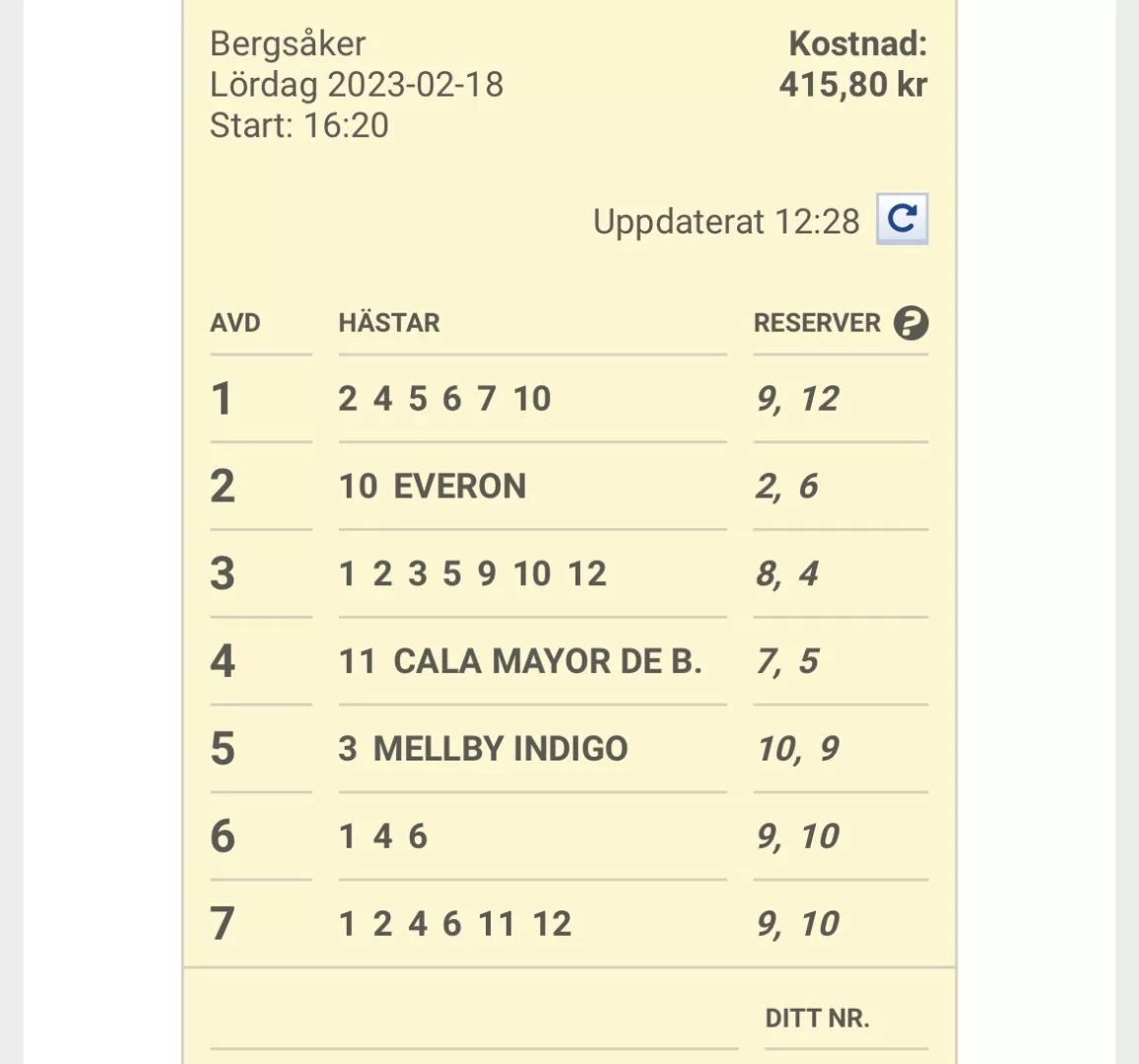
Task: Select race 6 horses 1 4 6
Action: [383, 836]
